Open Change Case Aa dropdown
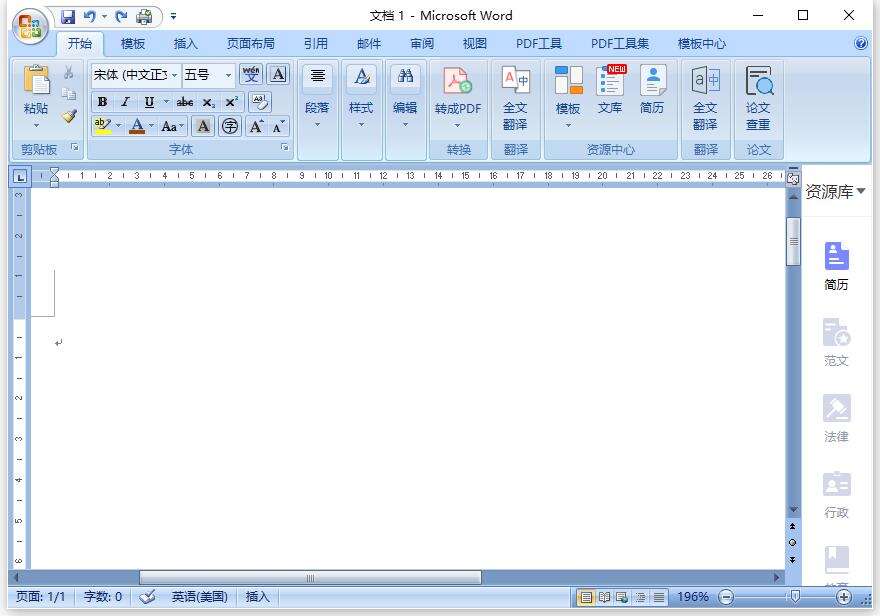 click(x=172, y=127)
